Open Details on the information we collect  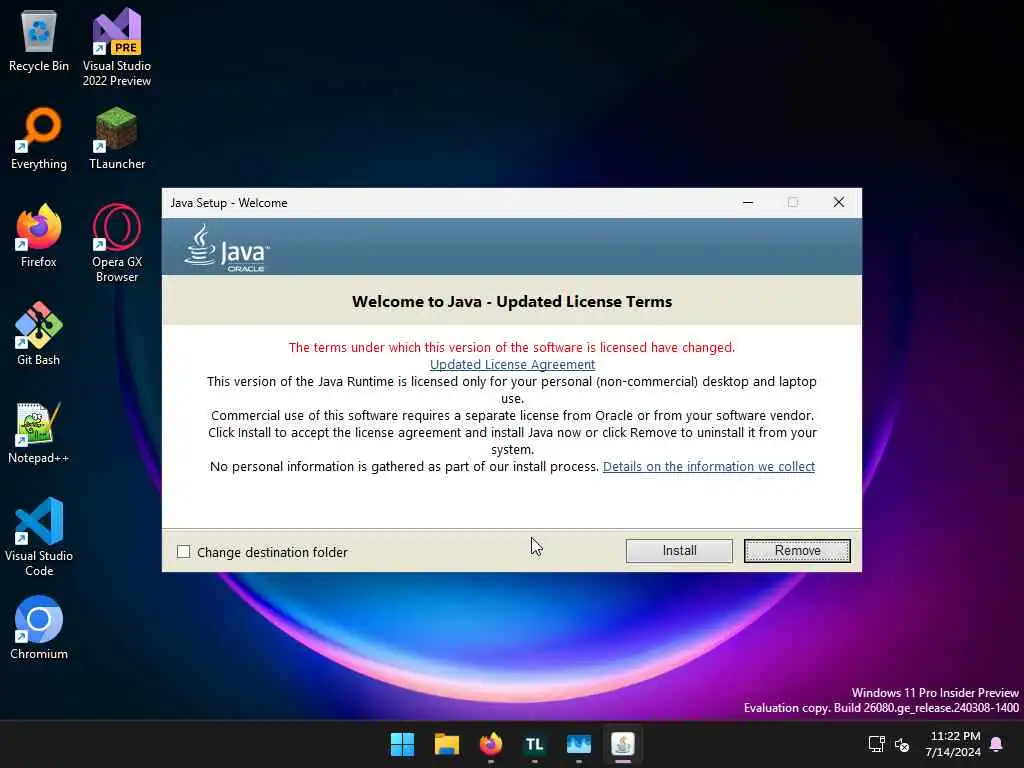pyautogui.click(x=709, y=466)
